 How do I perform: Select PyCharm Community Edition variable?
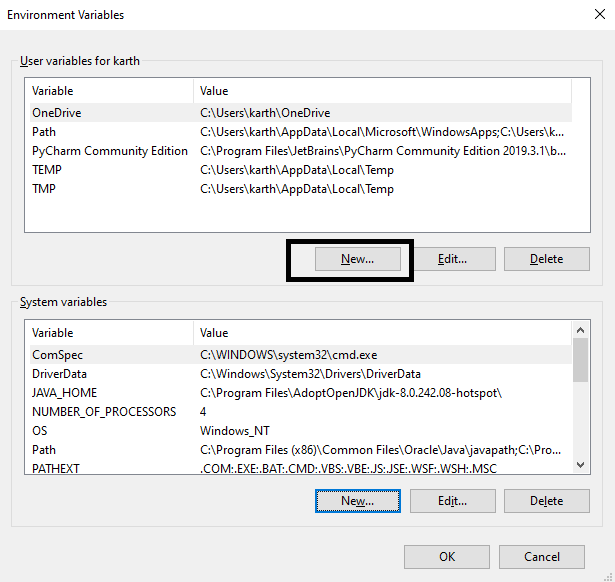tap(301, 151)
